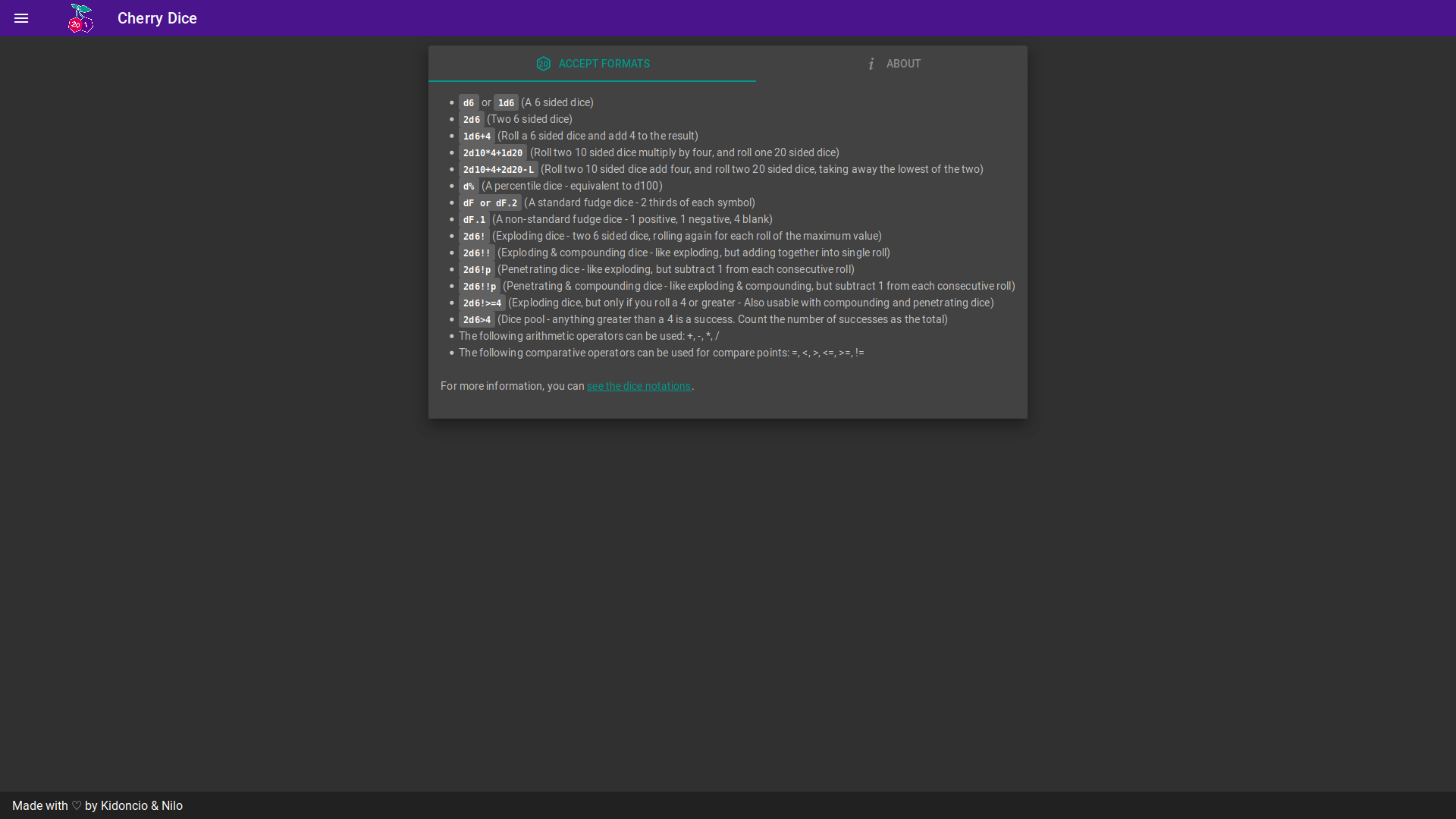Viewport: 1456px width, 819px height.
Task: Click the Cherry Dice title text
Action: pos(157,18)
